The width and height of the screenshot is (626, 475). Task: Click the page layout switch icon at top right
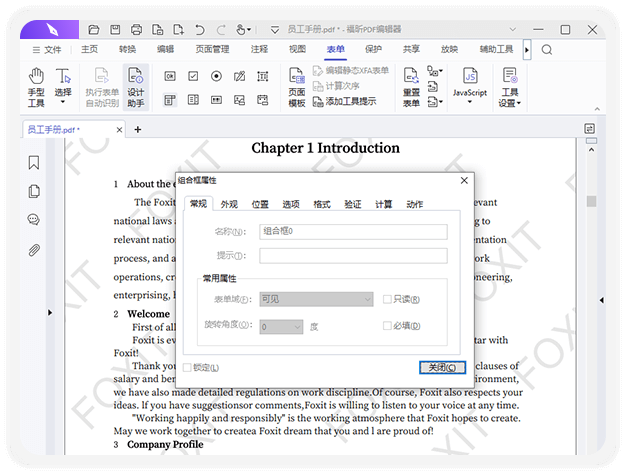(589, 129)
